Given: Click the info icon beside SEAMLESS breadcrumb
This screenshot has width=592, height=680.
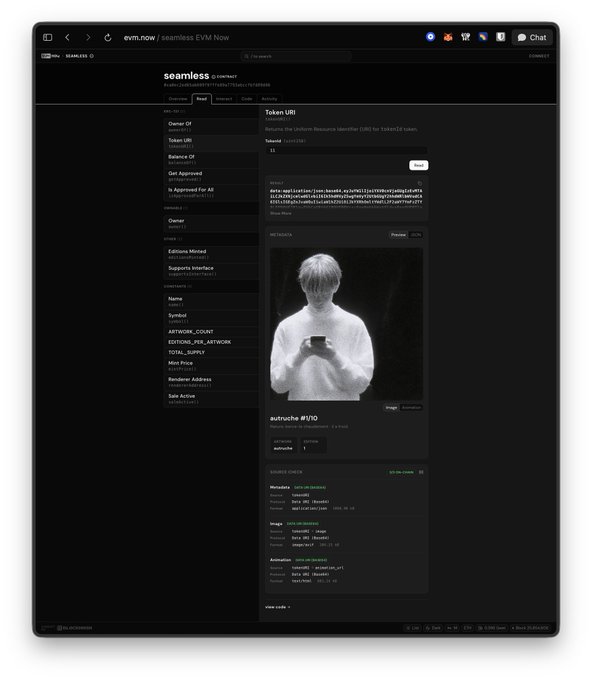Looking at the screenshot, I should pyautogui.click(x=92, y=56).
